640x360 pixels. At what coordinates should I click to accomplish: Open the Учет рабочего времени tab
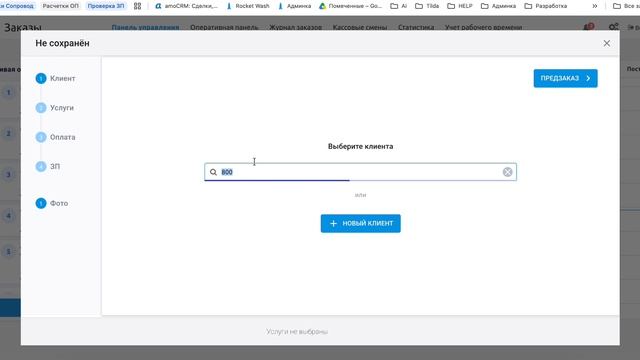click(x=483, y=27)
